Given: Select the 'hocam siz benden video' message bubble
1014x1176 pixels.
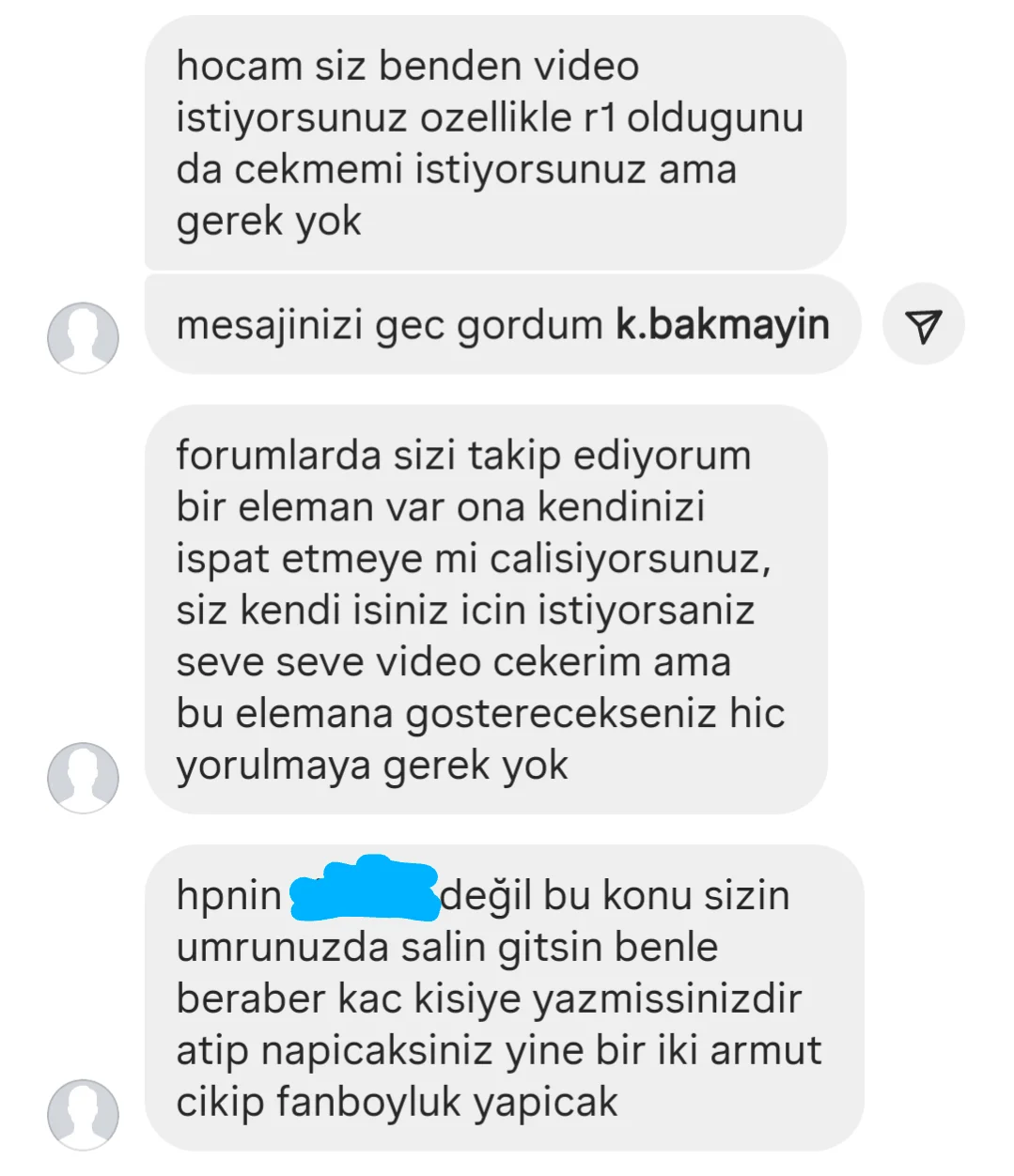Looking at the screenshot, I should pyautogui.click(x=494, y=143).
